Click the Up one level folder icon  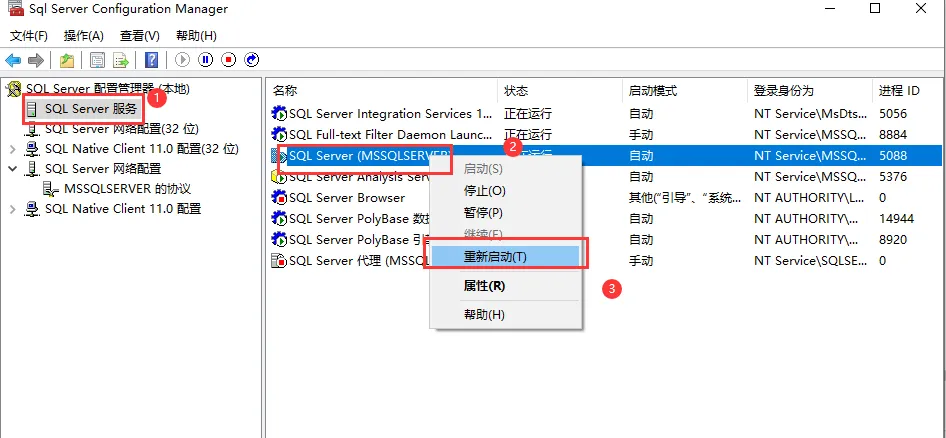(x=66, y=60)
